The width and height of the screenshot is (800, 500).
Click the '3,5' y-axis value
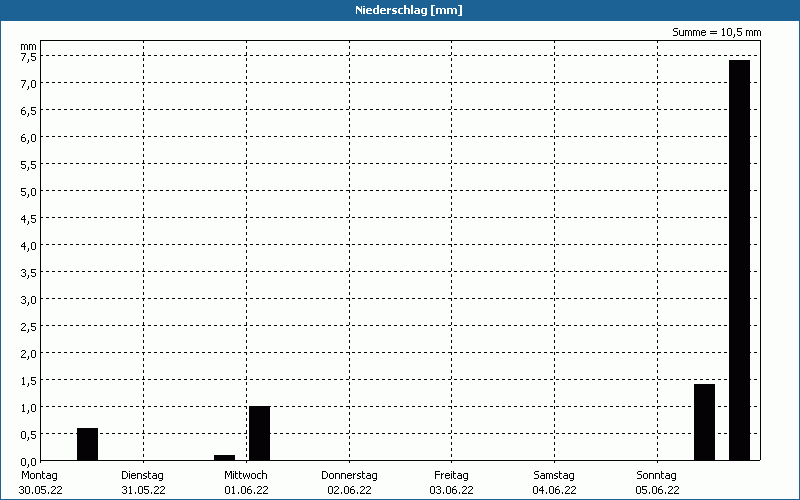pos(29,273)
